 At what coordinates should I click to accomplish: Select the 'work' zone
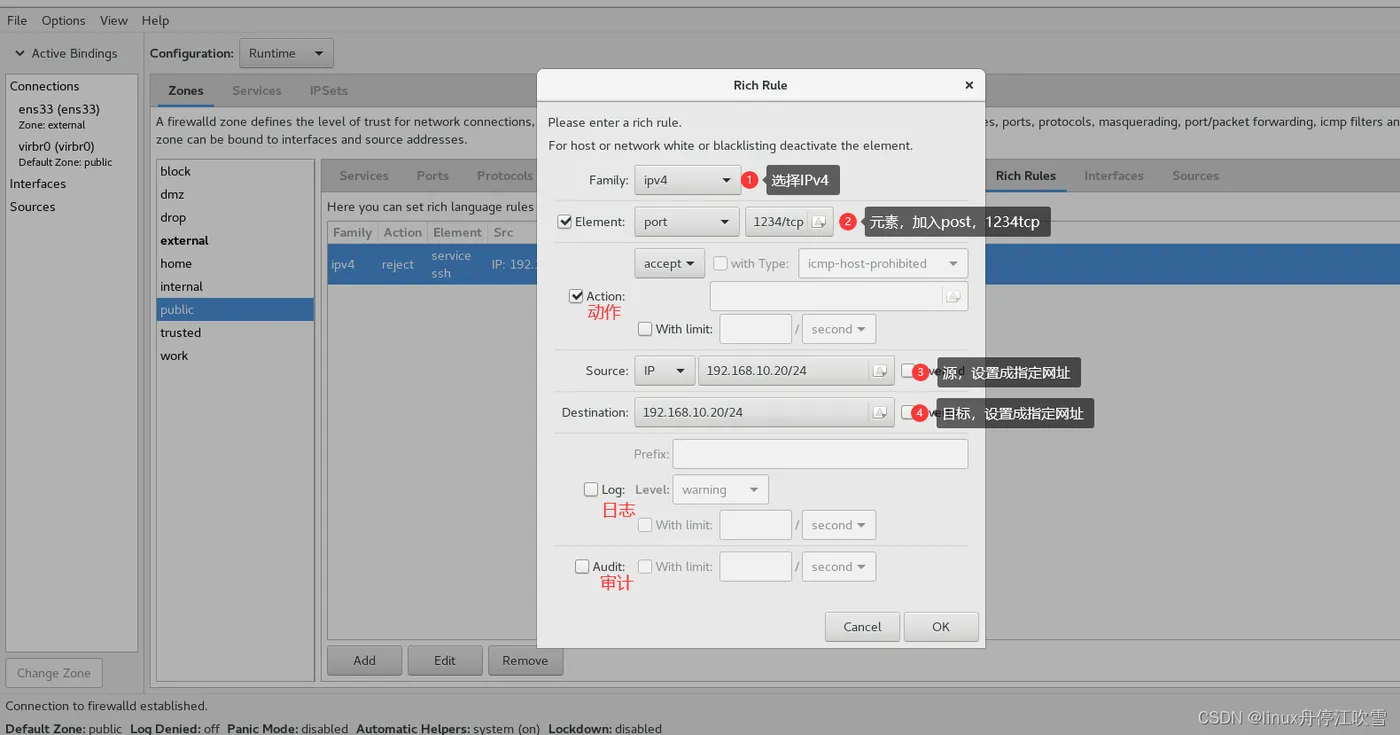(235, 355)
